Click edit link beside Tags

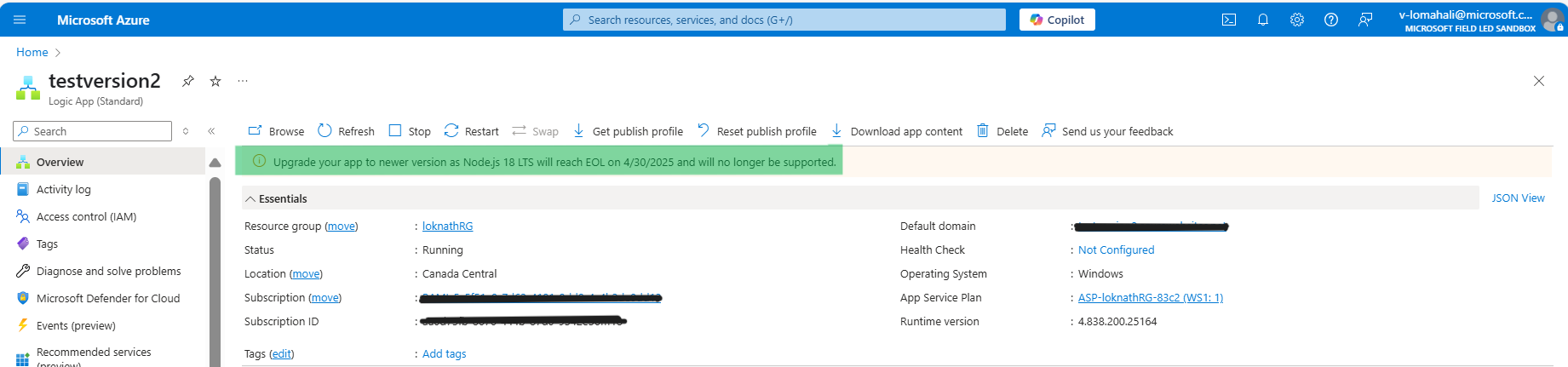click(281, 353)
